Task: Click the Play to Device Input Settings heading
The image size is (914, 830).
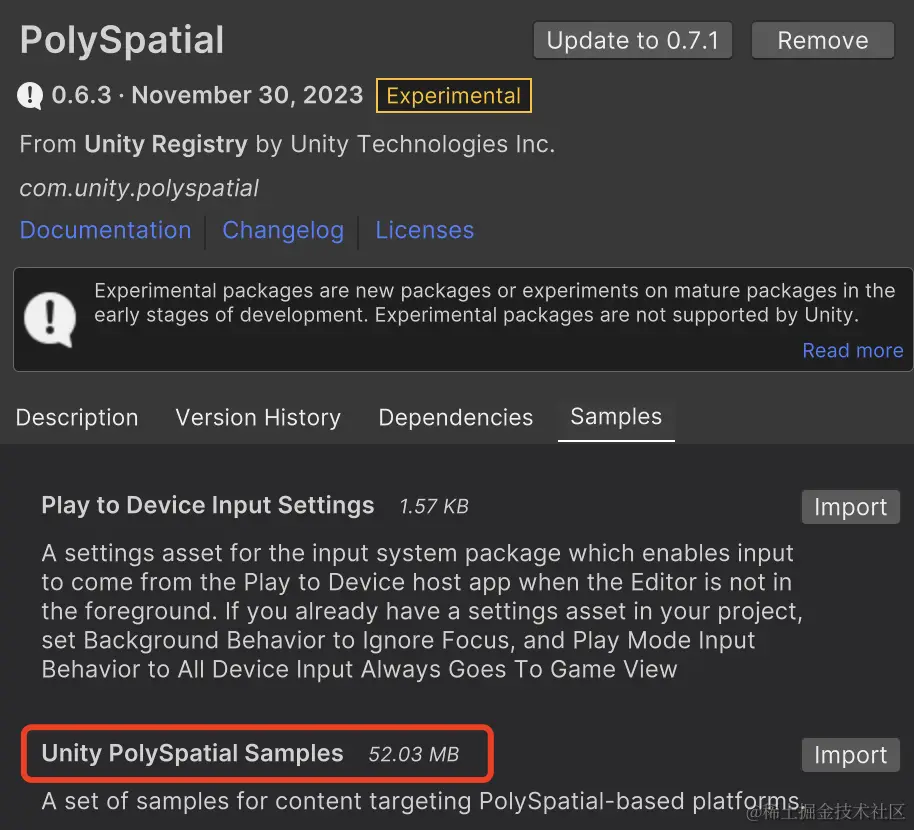Action: tap(208, 505)
